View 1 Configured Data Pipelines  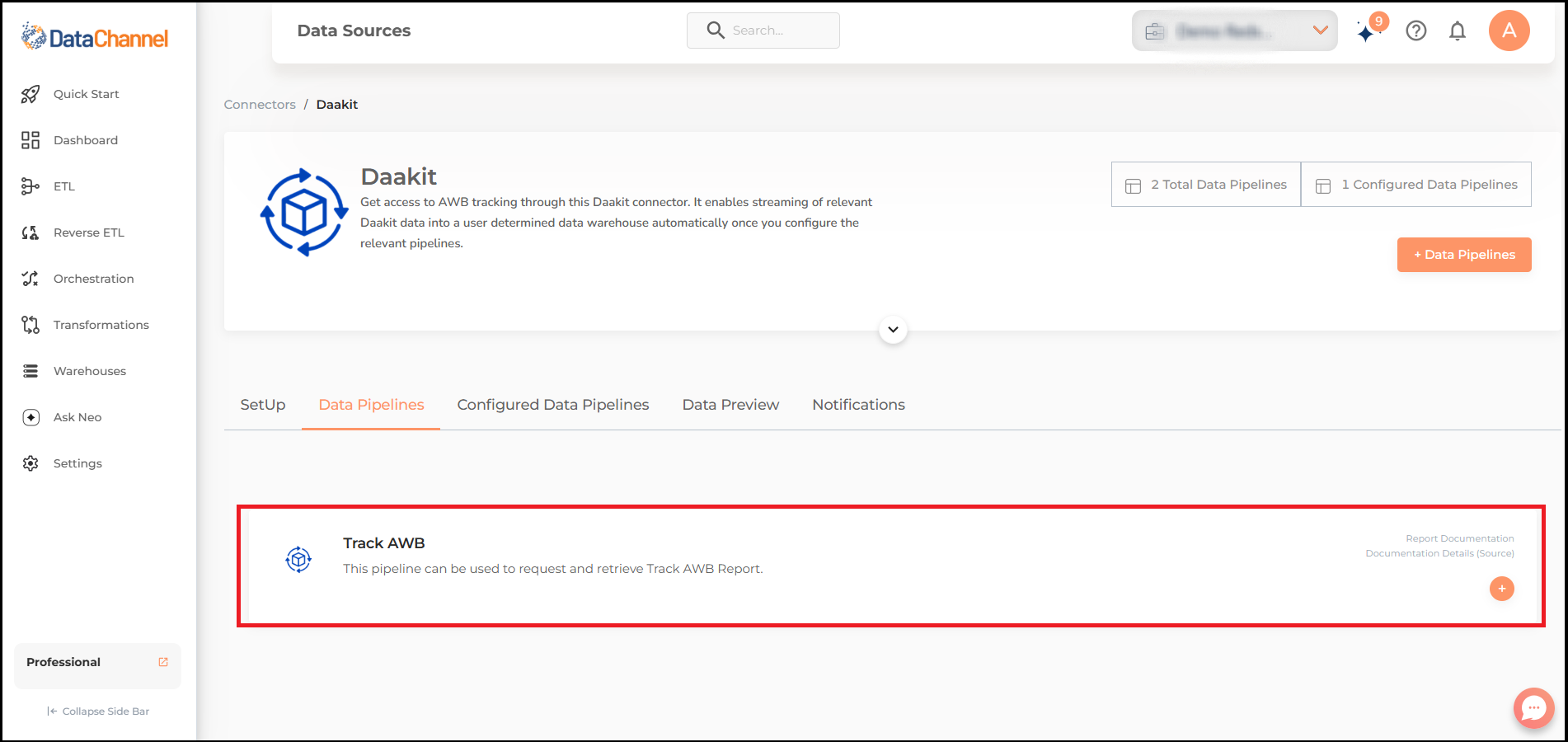coord(1416,185)
